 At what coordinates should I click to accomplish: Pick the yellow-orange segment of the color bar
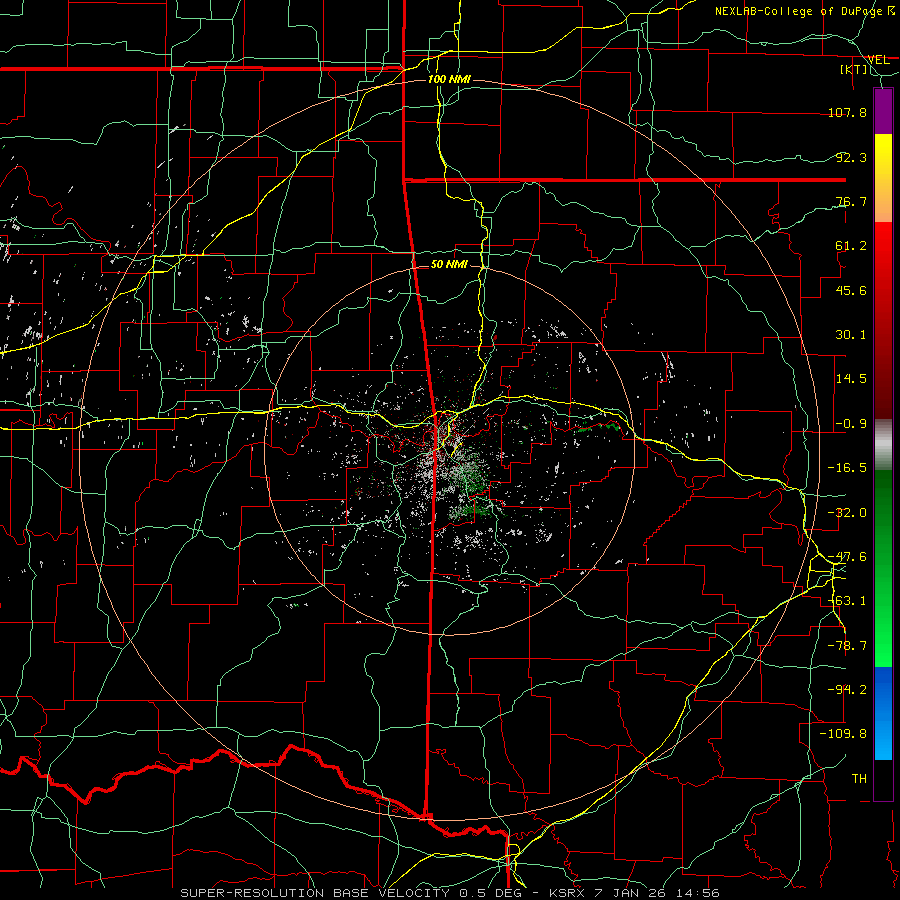click(883, 178)
